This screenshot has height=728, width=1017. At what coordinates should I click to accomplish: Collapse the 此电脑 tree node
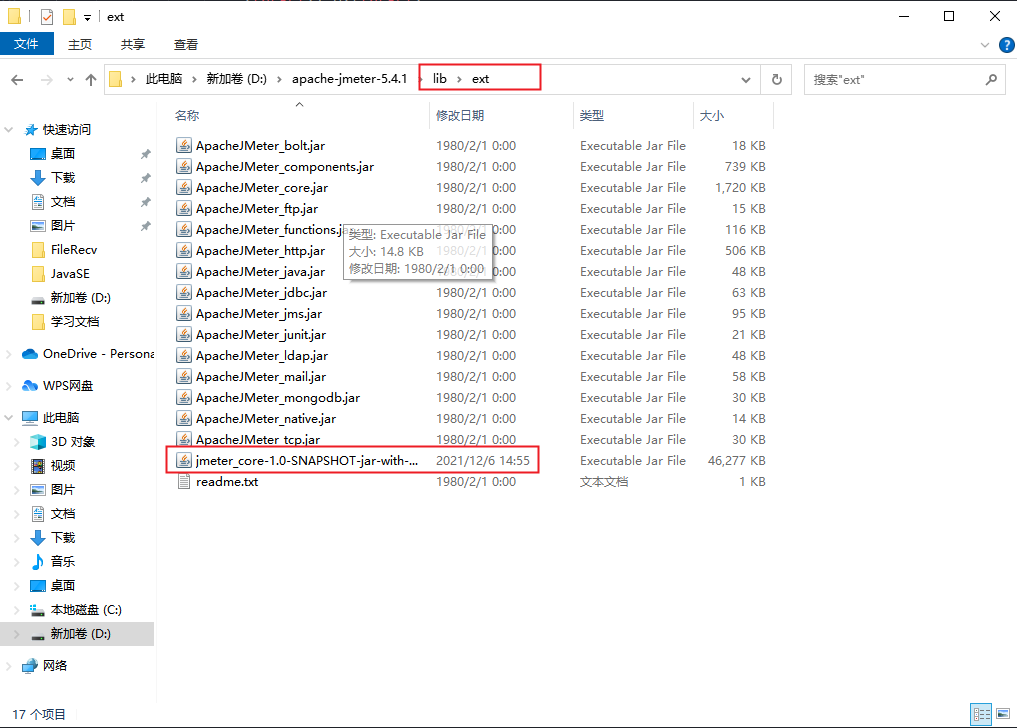[x=9, y=417]
